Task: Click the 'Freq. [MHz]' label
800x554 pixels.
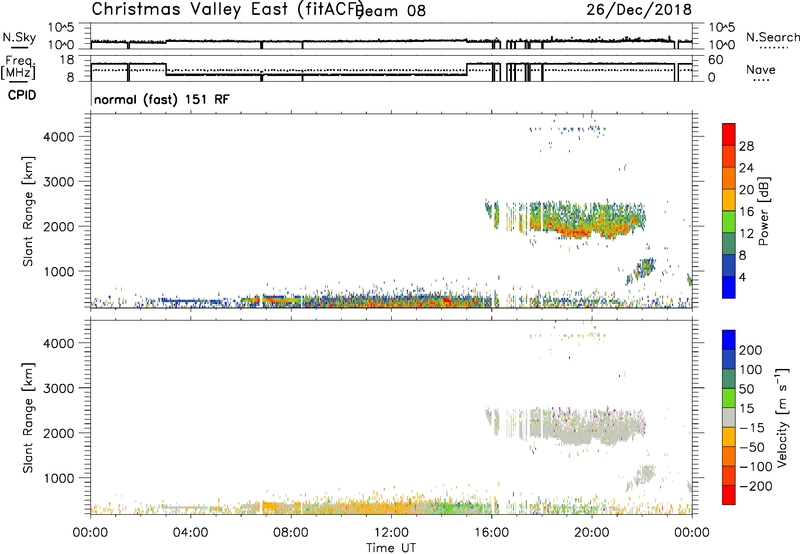Action: tap(19, 68)
